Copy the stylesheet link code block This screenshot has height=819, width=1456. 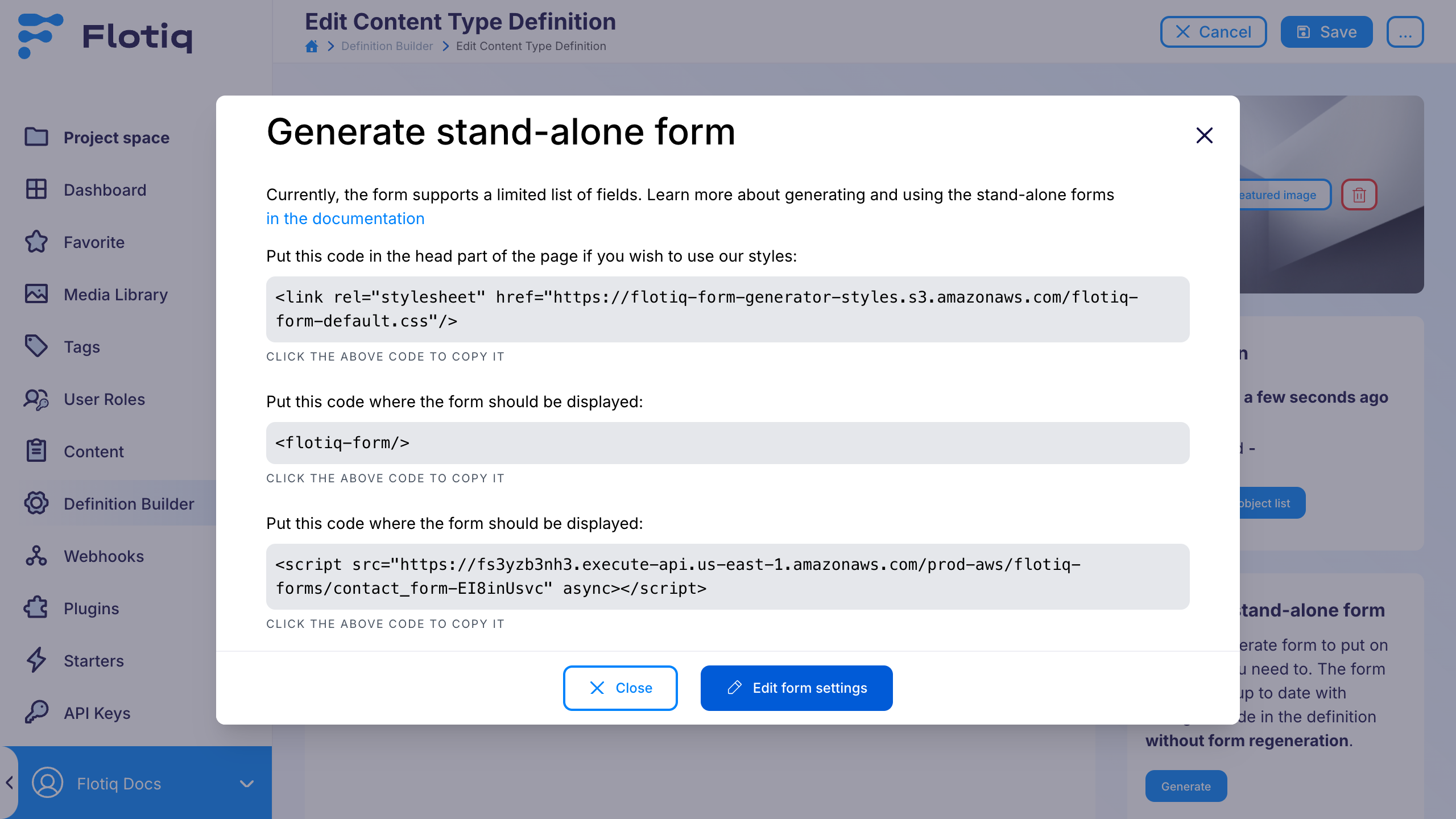coord(727,309)
